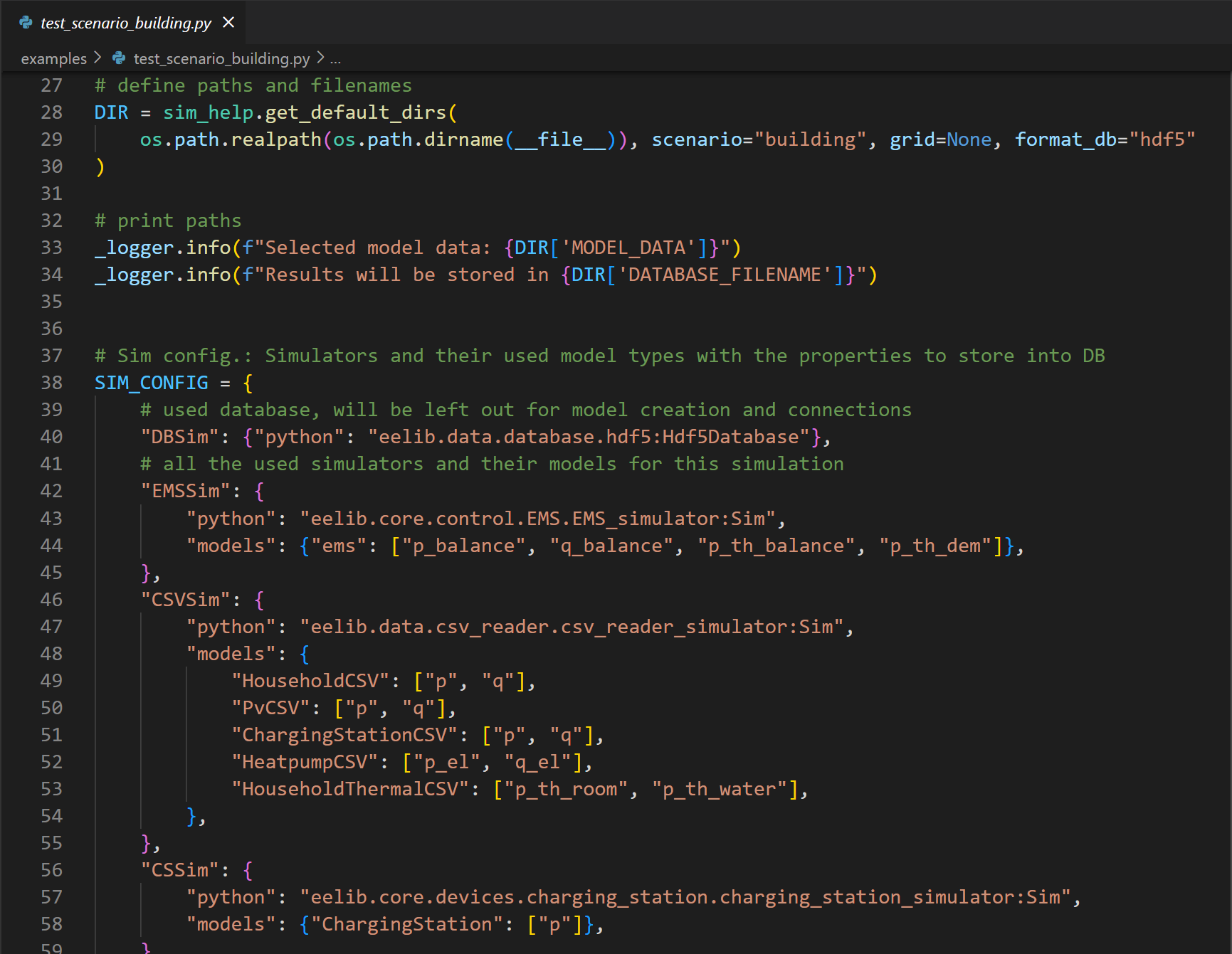The height and width of the screenshot is (954, 1232).
Task: Click the "building" scenario string
Action: click(x=811, y=139)
